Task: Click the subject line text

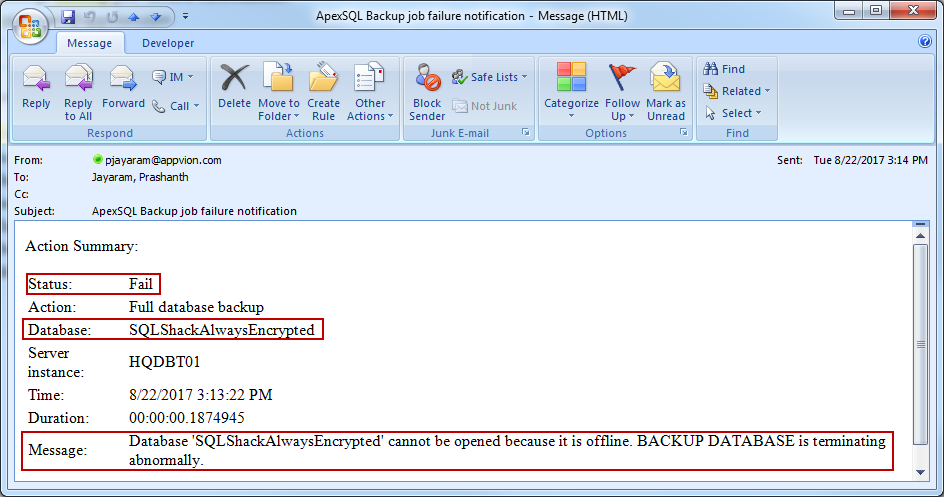Action: (x=194, y=211)
